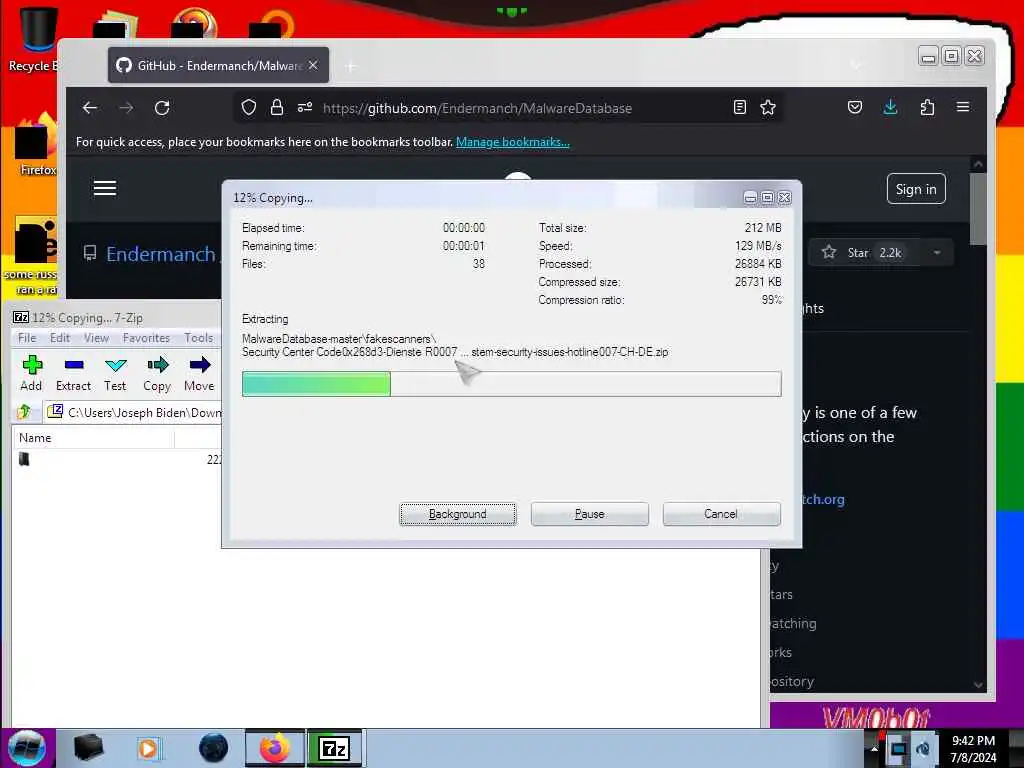
Task: Sort by Name column header in 7-Zip
Action: [93, 438]
